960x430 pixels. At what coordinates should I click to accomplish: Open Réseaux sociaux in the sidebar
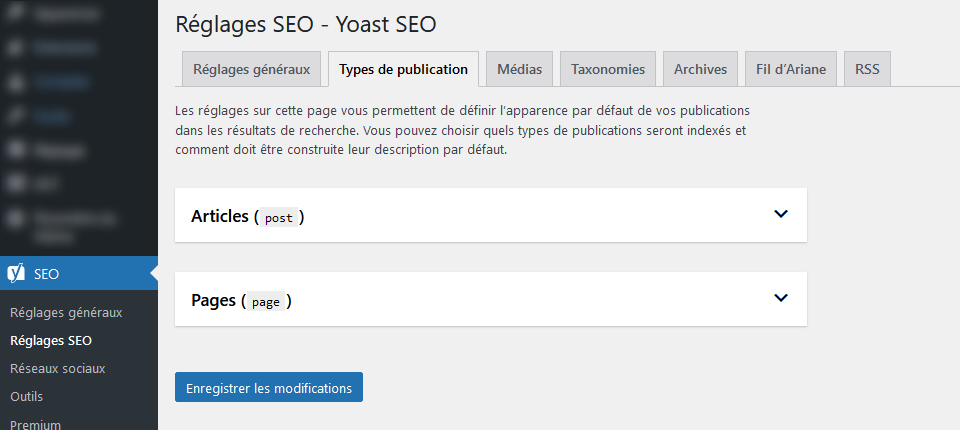[57, 368]
